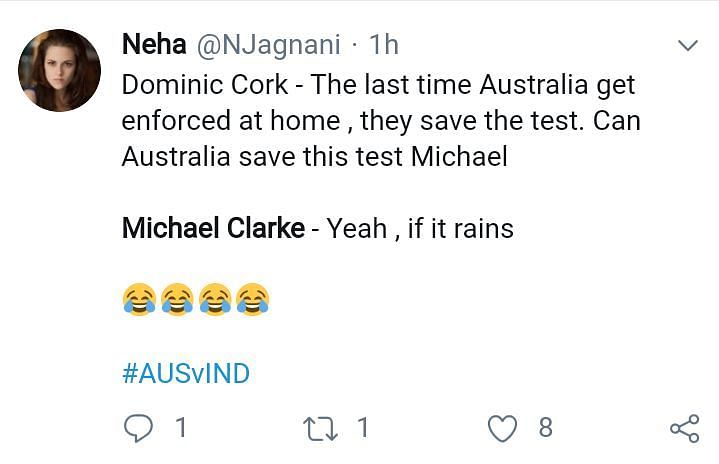Click the second laughing-crying emoji
Screen dimensions: 719x464
[177, 299]
